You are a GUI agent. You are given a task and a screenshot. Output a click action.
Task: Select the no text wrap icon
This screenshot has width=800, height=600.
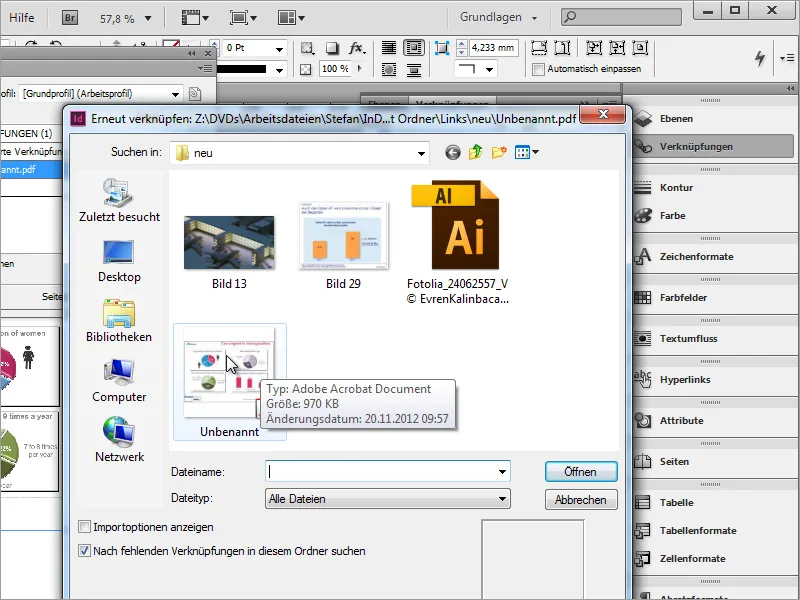point(389,48)
